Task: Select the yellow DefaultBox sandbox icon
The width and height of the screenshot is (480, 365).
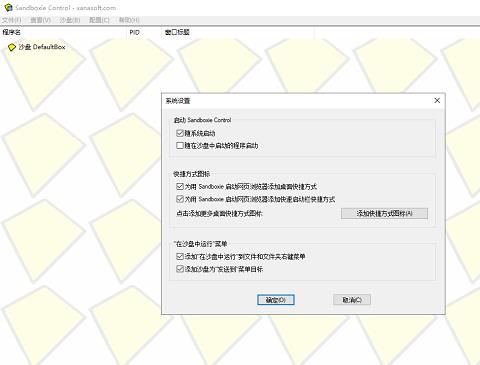Action: tap(12, 47)
